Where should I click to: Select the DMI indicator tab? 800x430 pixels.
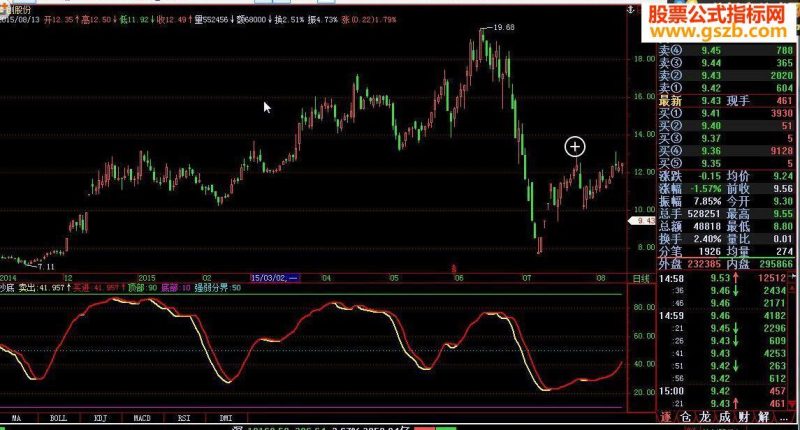226,418
